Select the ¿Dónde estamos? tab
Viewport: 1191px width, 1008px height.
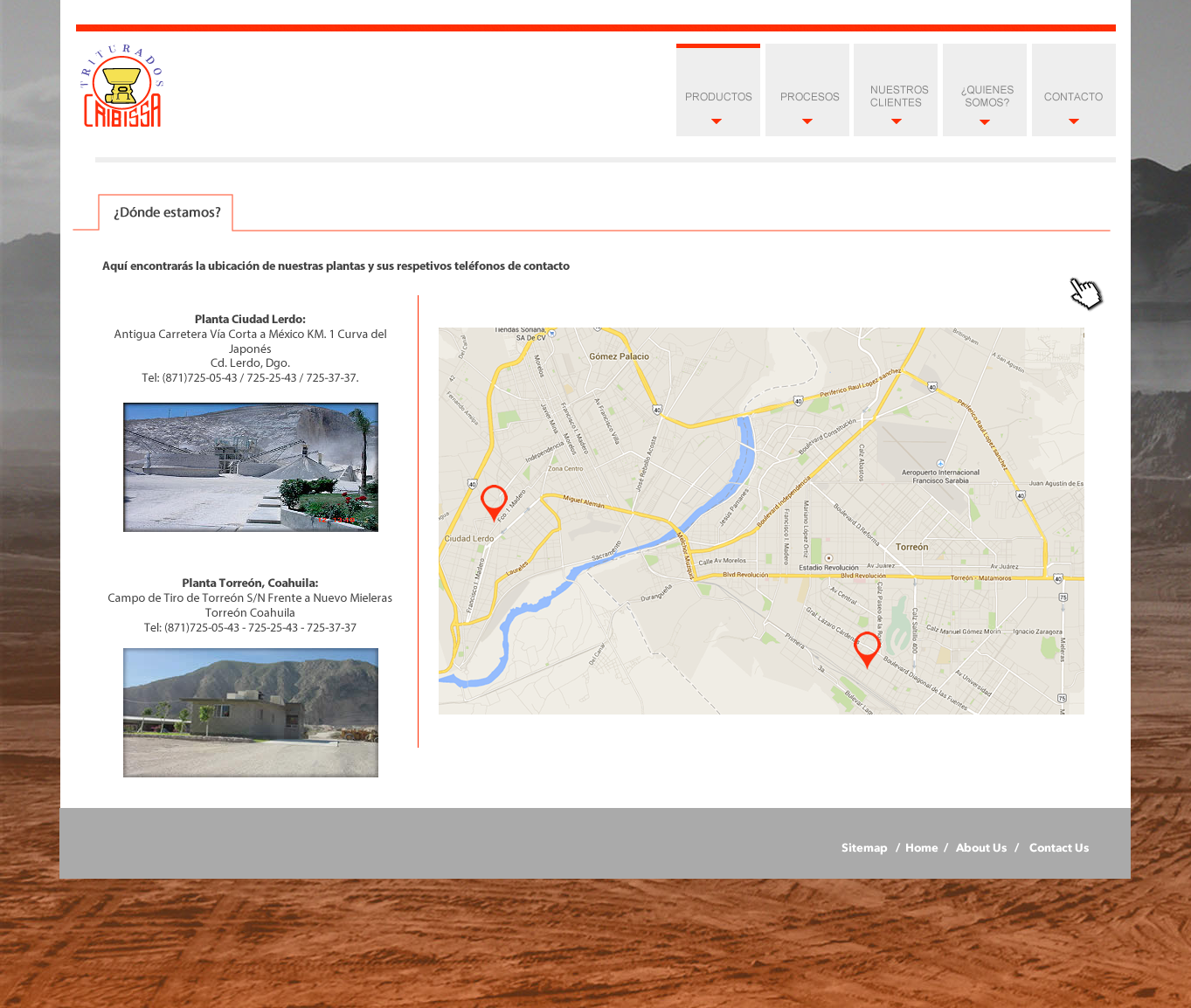pyautogui.click(x=166, y=212)
